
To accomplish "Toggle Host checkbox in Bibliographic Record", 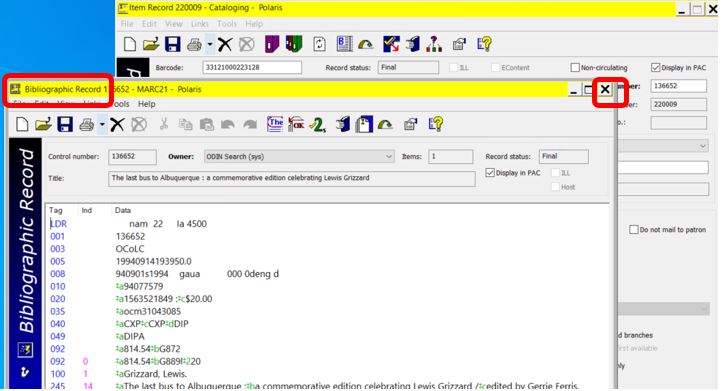I will tap(555, 187).
